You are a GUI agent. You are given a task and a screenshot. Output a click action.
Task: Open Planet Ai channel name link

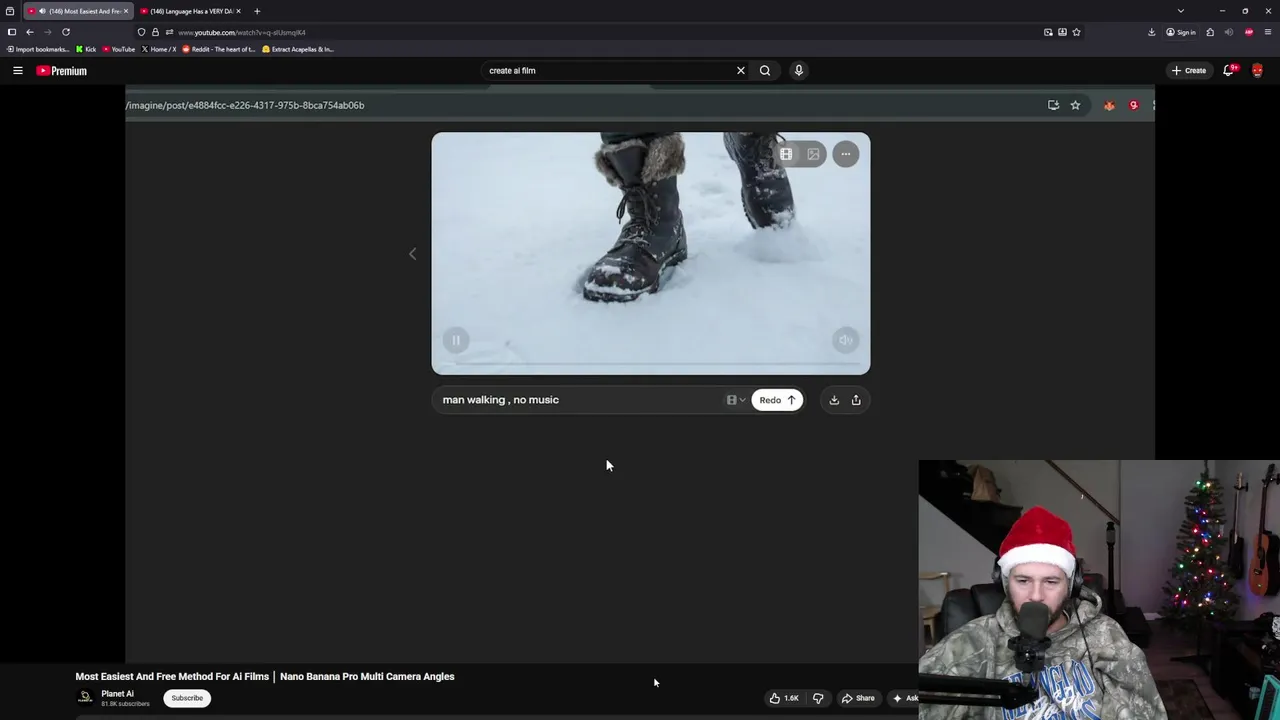click(117, 694)
